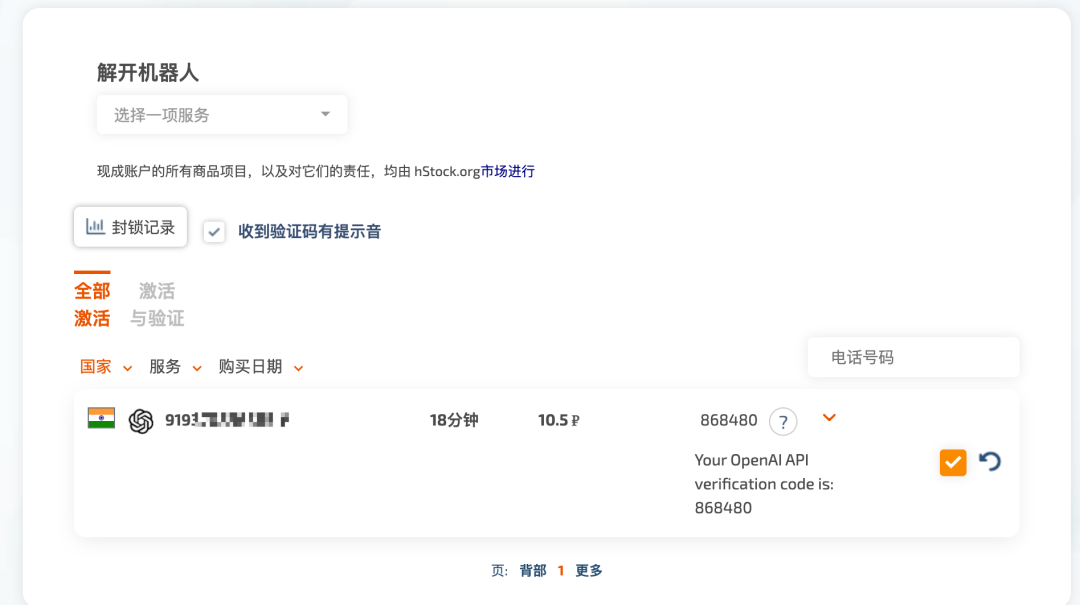Viewport: 1080px width, 605px height.
Task: Toggle the 收到验证码有提示音 checkbox
Action: tap(214, 232)
